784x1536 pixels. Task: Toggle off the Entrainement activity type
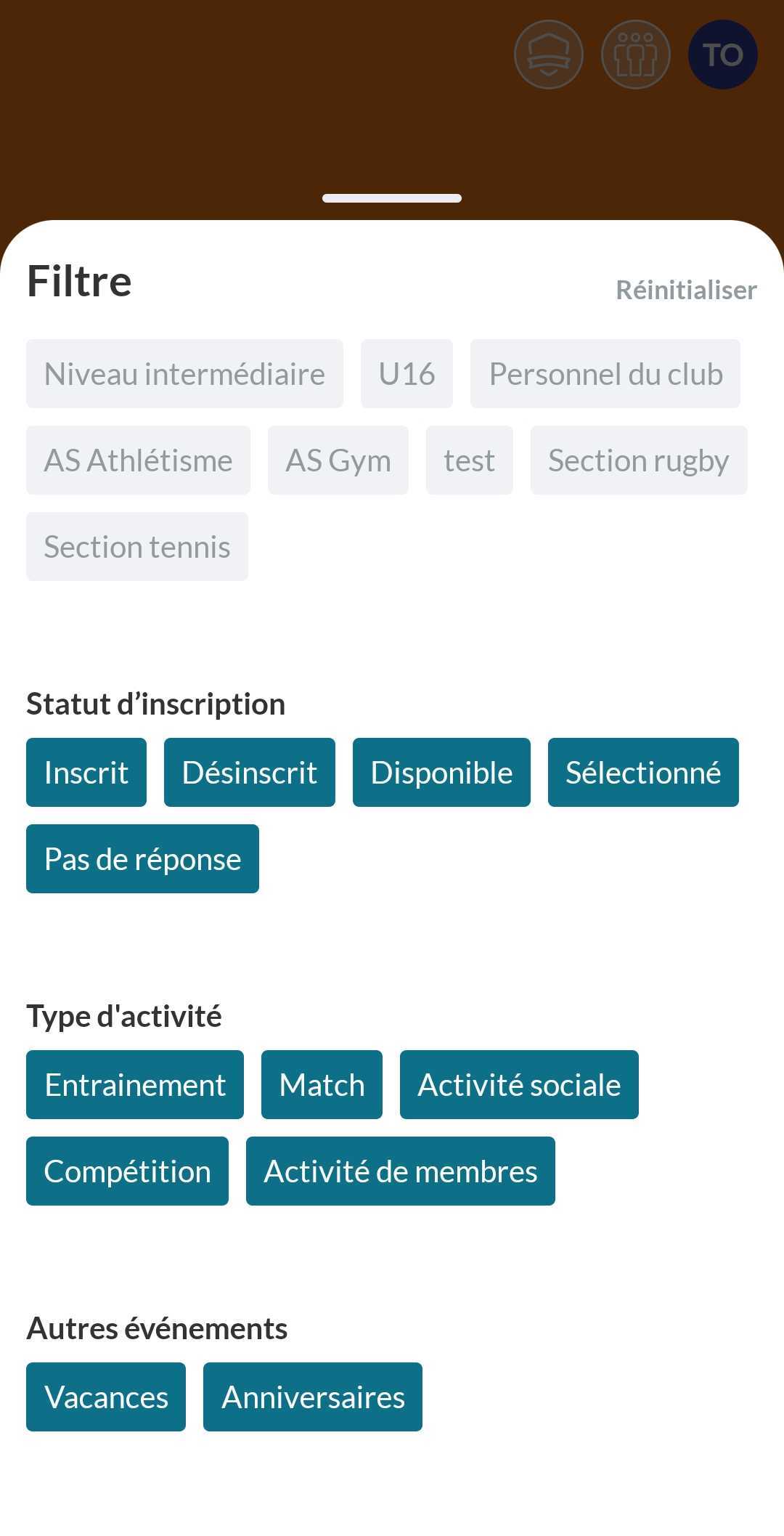tap(135, 1084)
